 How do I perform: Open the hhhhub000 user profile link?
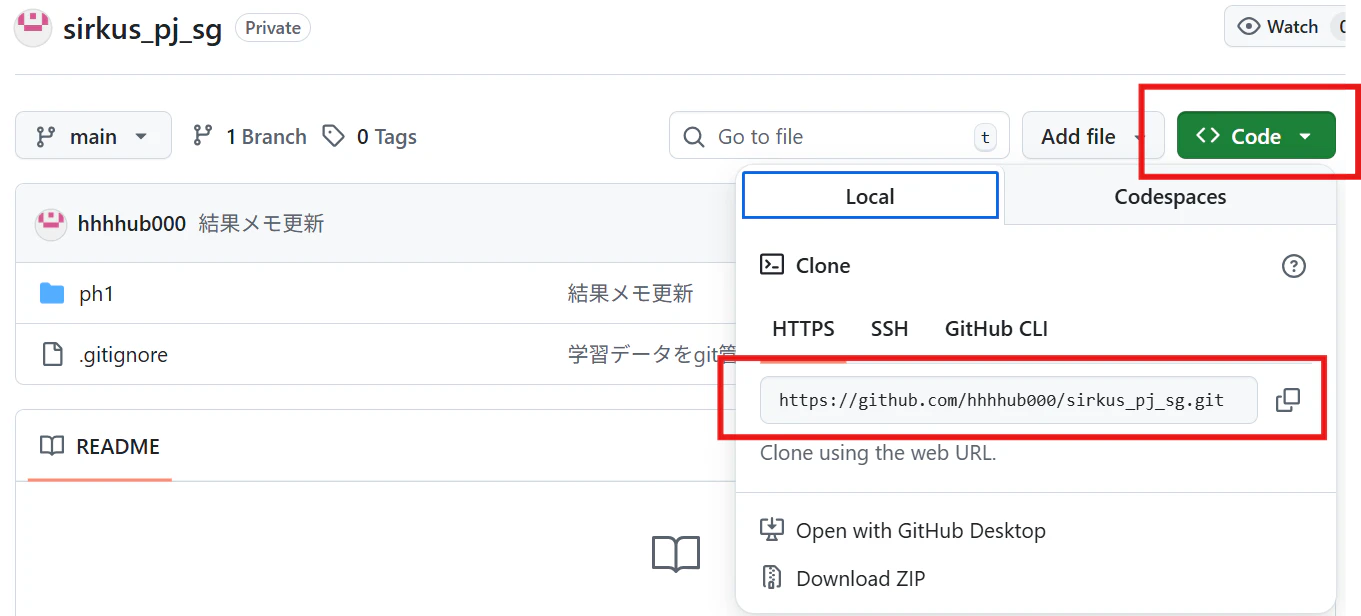coord(132,224)
